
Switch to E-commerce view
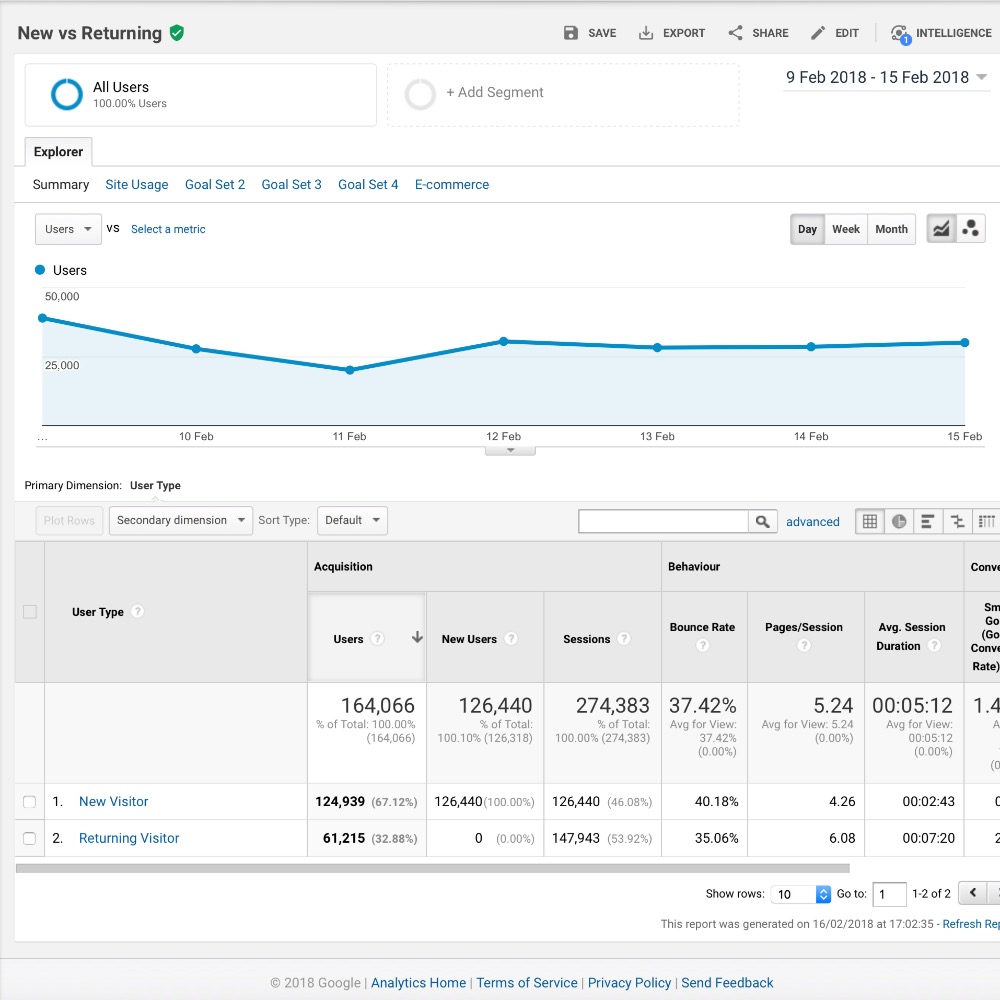click(x=452, y=184)
